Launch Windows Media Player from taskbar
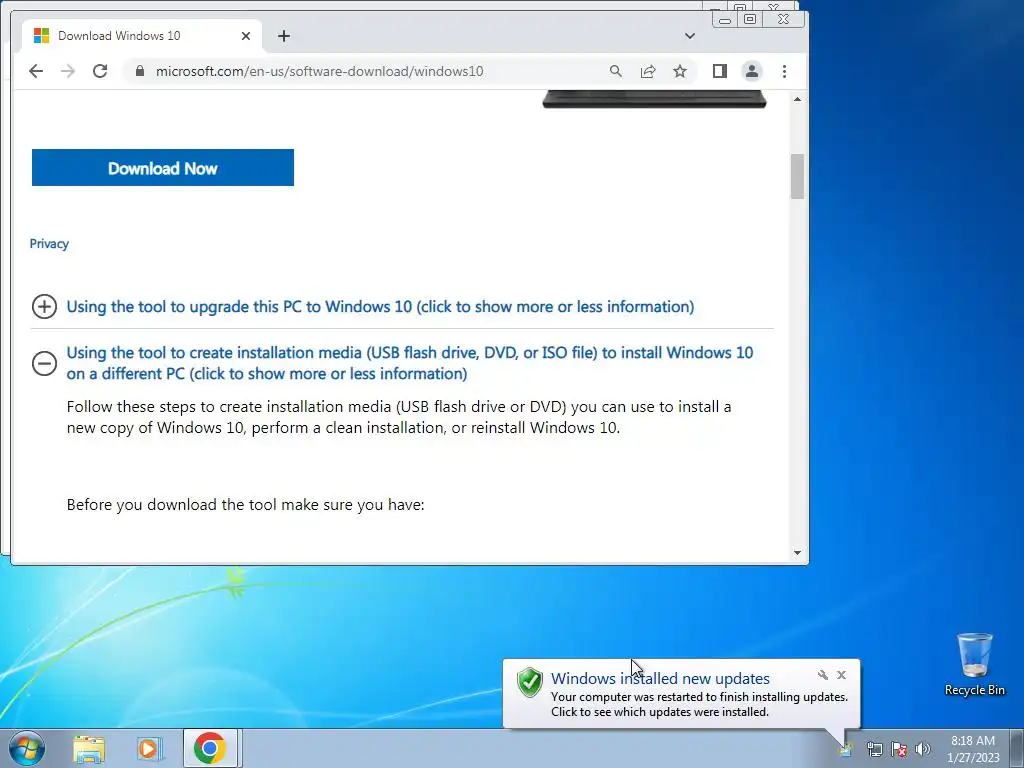The image size is (1024, 768). tap(149, 748)
